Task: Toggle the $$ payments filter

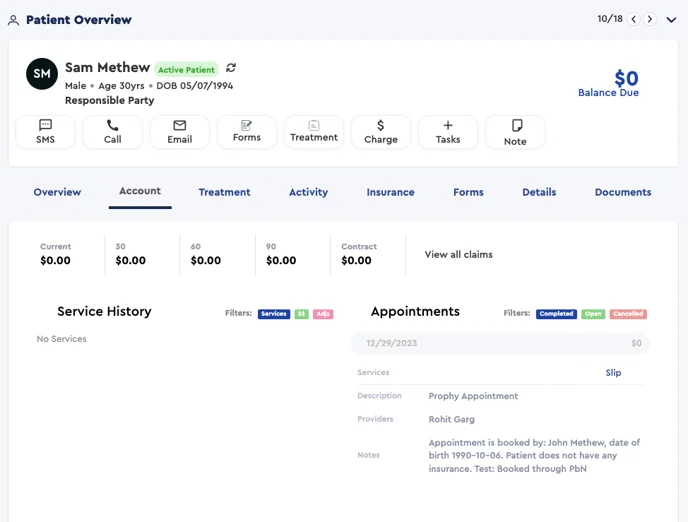Action: (301, 314)
